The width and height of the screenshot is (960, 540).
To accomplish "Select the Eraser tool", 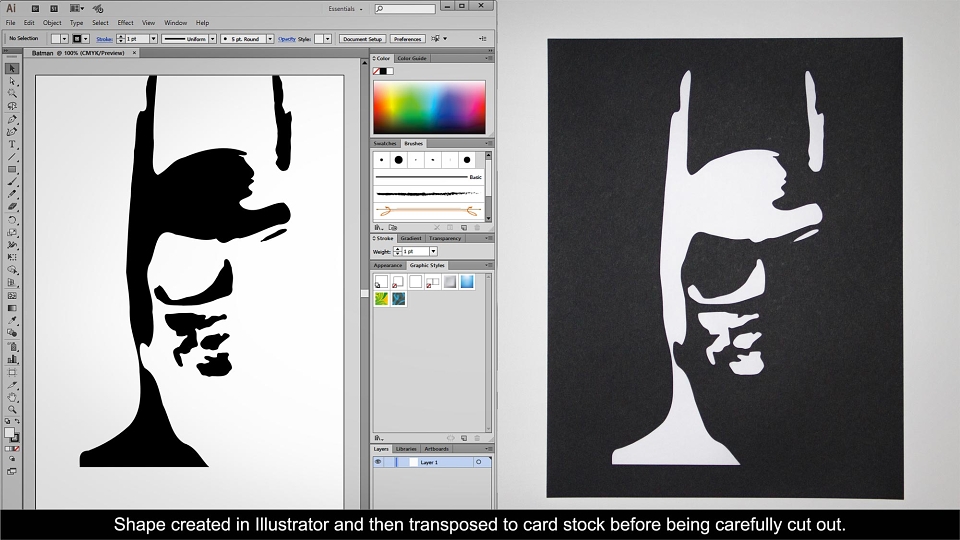I will click(x=12, y=207).
